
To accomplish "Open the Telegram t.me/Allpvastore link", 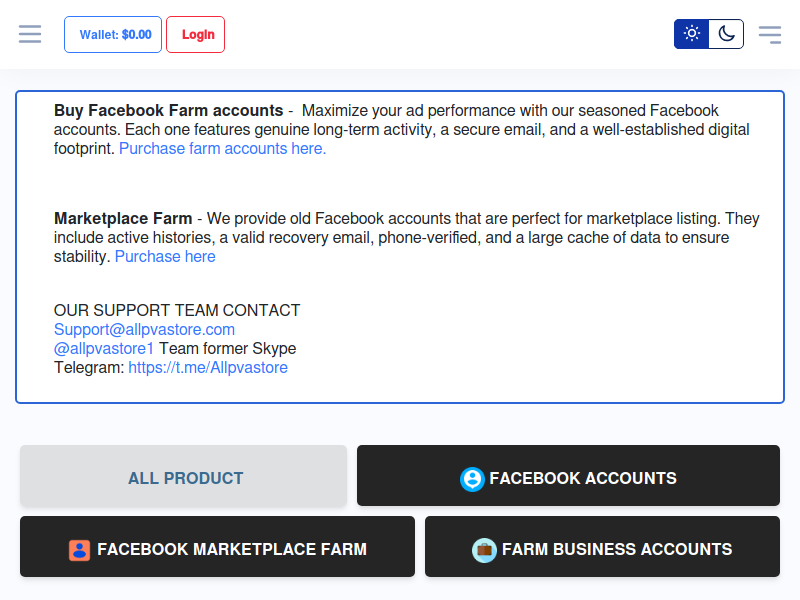I will tap(208, 368).
